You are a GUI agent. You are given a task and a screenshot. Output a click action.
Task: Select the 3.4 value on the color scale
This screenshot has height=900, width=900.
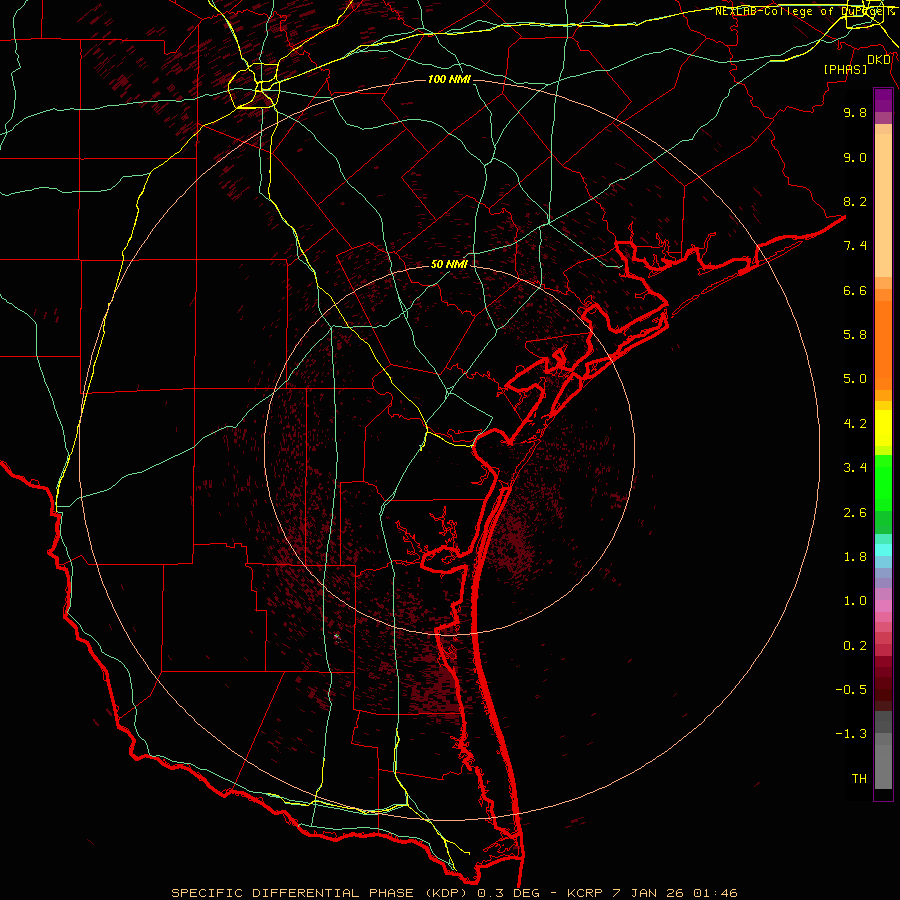tap(855, 467)
